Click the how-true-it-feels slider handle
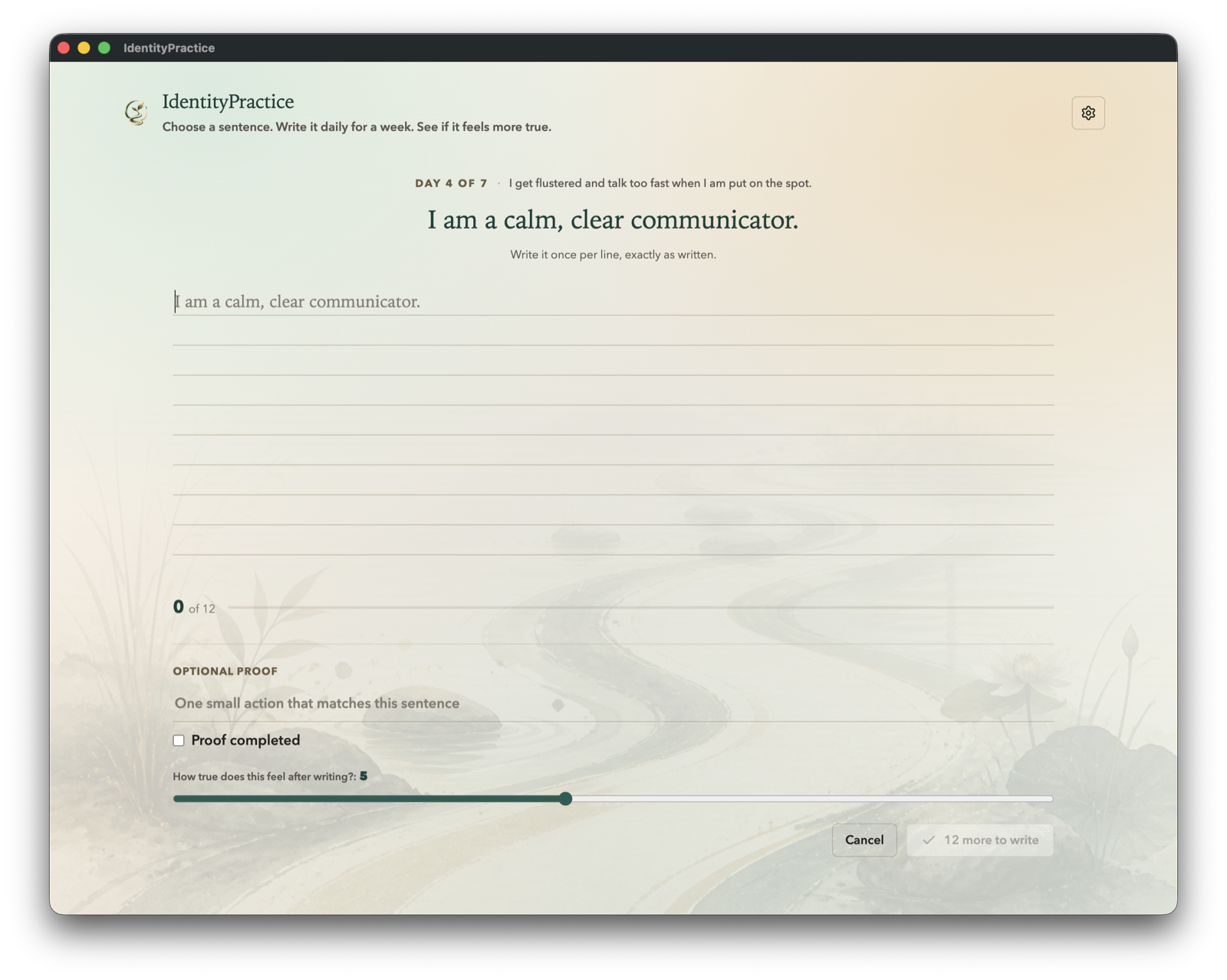Screen dimensions: 1227x980 pos(565,798)
